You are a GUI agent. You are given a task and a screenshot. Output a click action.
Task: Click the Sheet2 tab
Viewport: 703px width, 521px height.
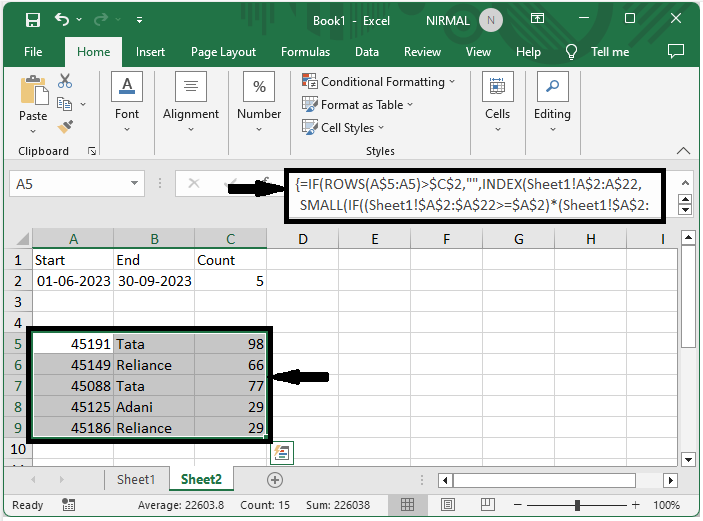(x=201, y=479)
